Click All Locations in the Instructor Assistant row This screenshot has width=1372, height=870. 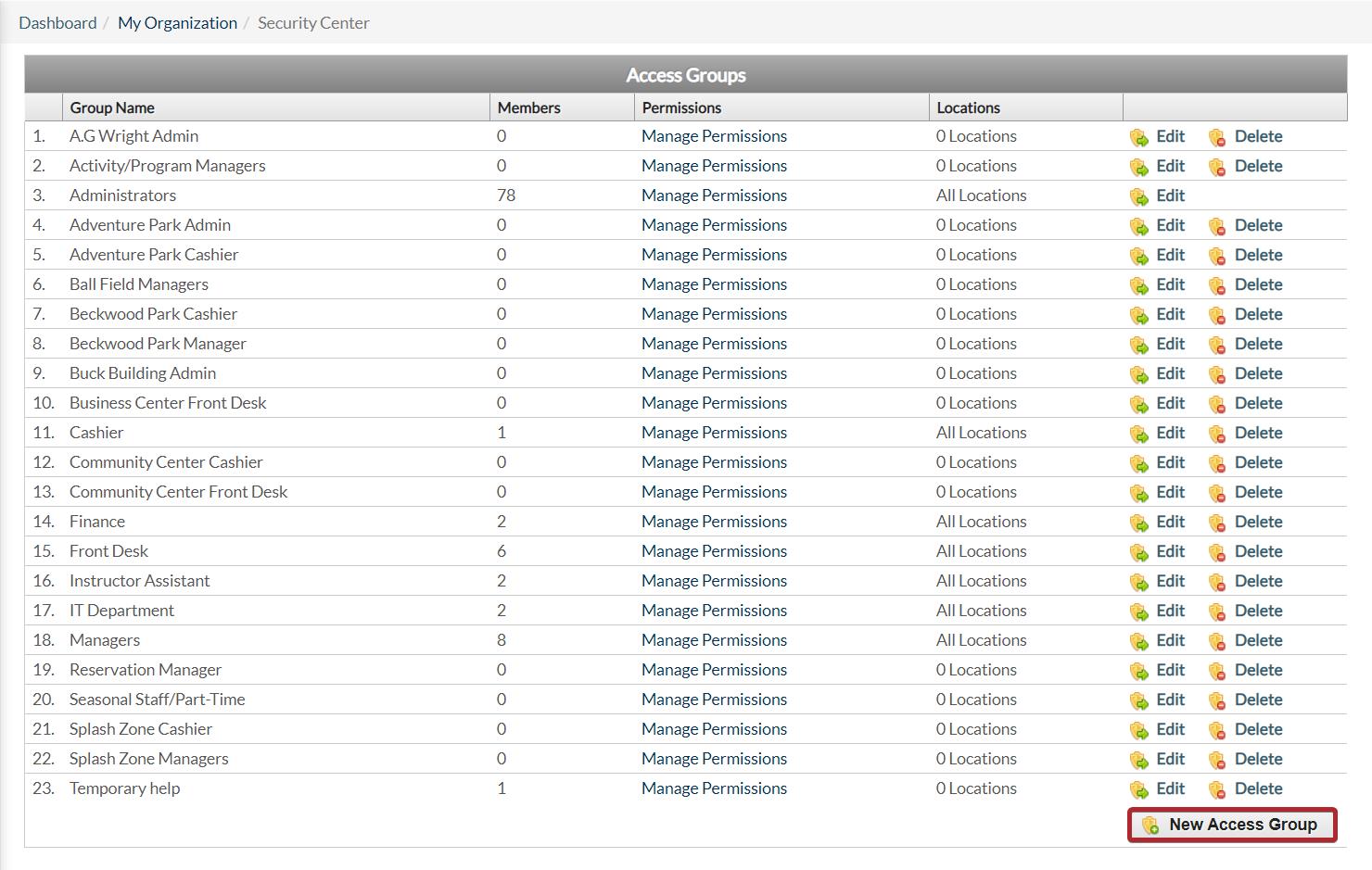pos(981,581)
